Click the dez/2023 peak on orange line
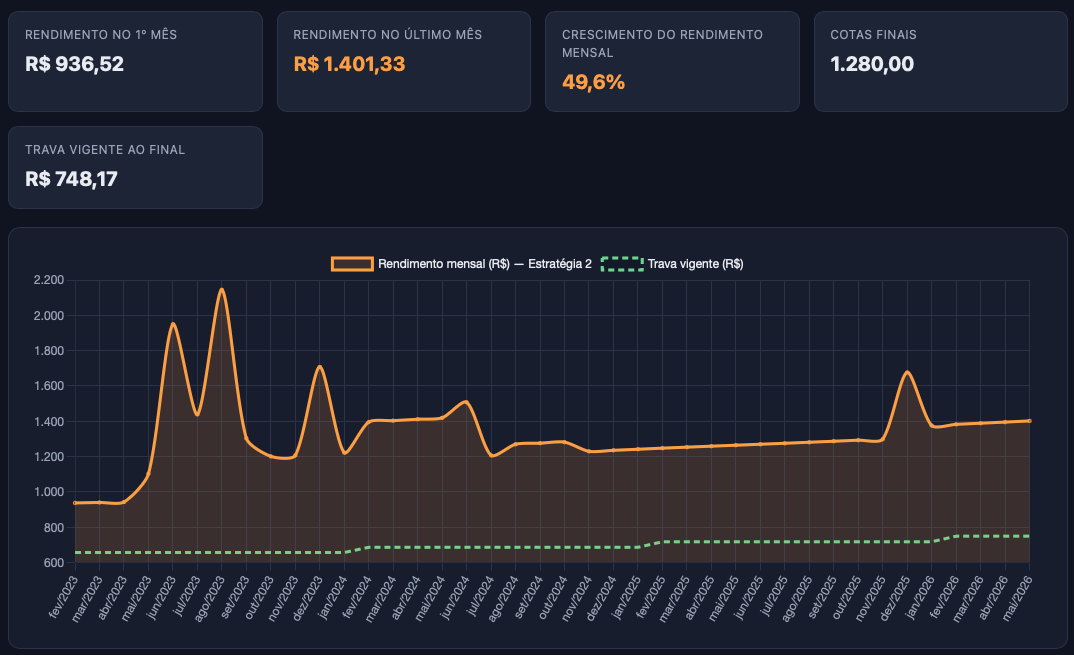Viewport: 1074px width, 655px height. tap(319, 367)
